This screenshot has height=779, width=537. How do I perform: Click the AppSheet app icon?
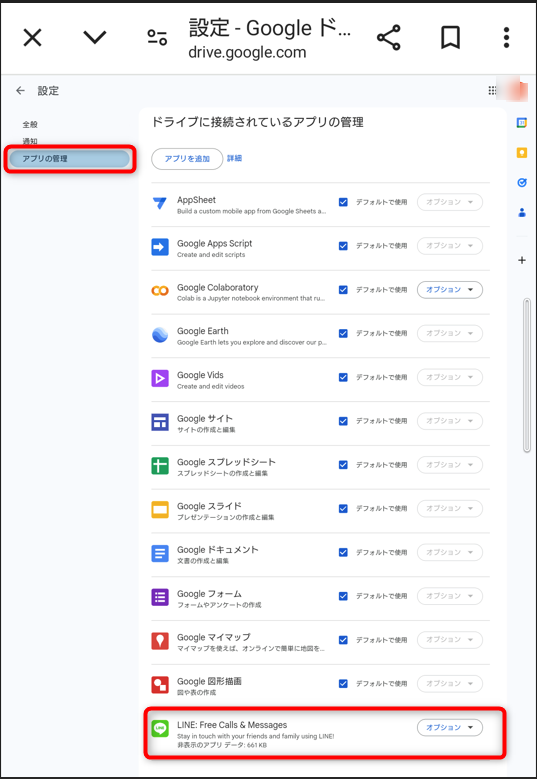(x=160, y=203)
